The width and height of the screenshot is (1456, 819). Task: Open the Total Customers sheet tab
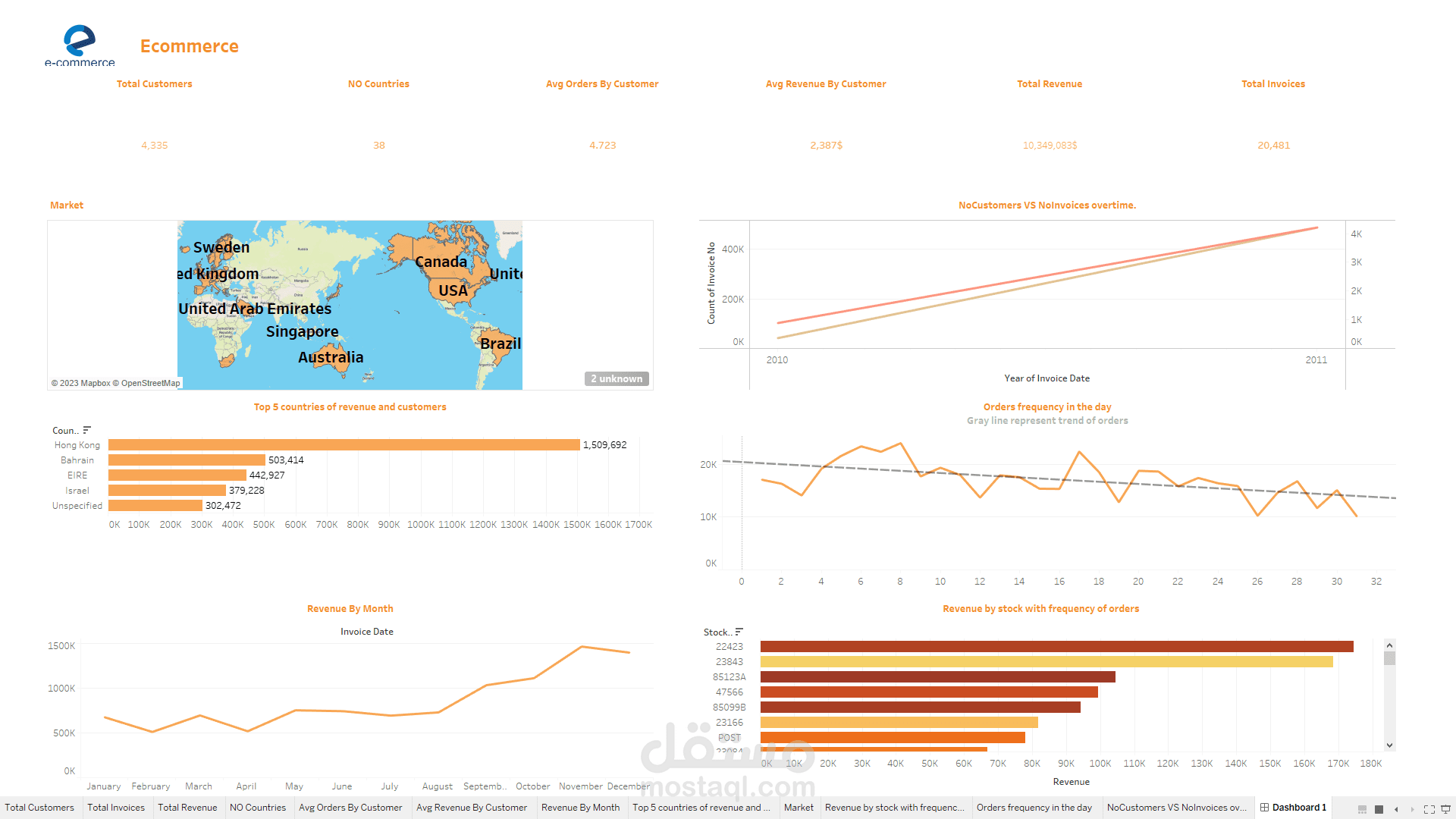tap(39, 808)
